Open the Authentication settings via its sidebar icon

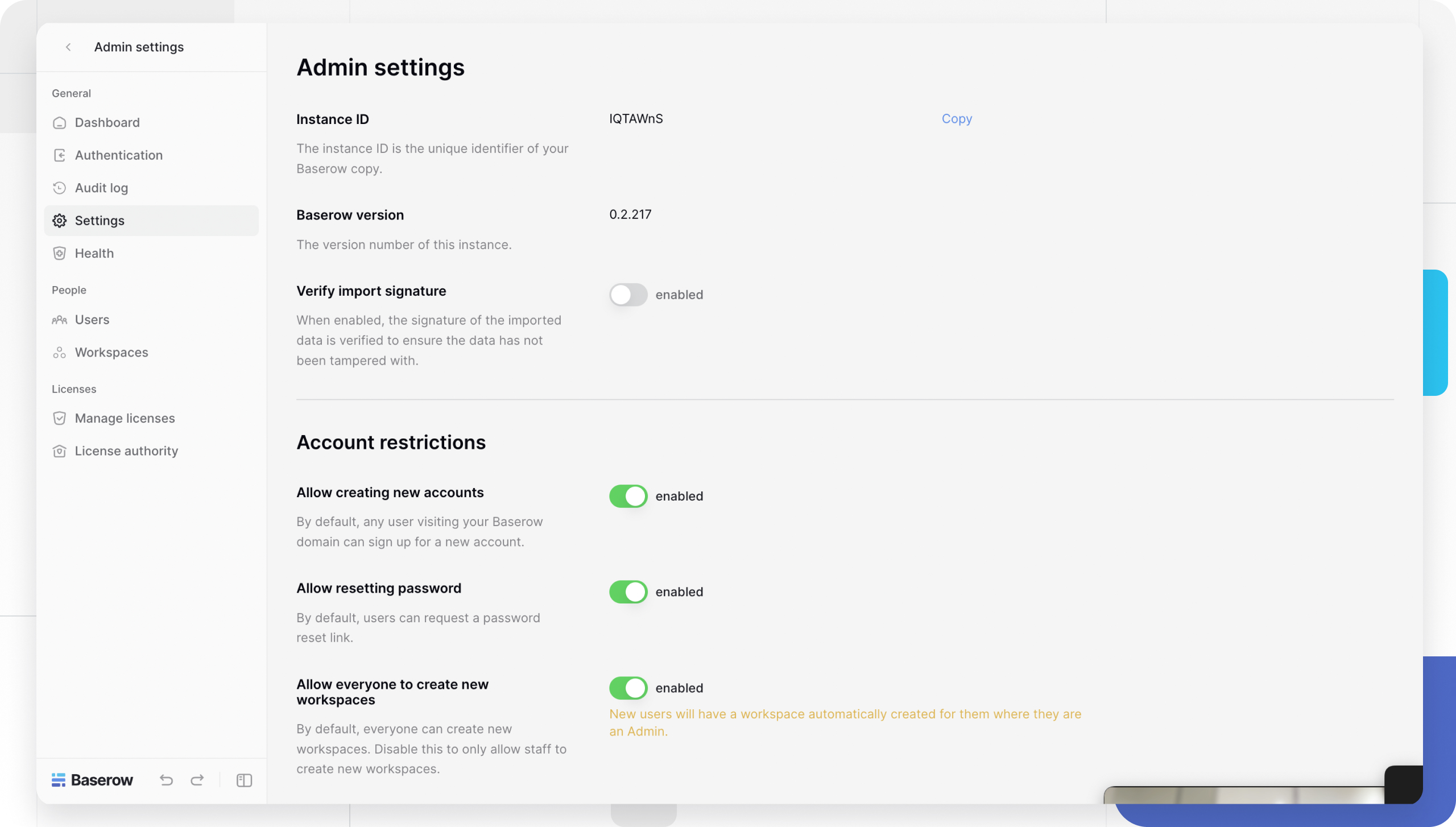(x=60, y=155)
